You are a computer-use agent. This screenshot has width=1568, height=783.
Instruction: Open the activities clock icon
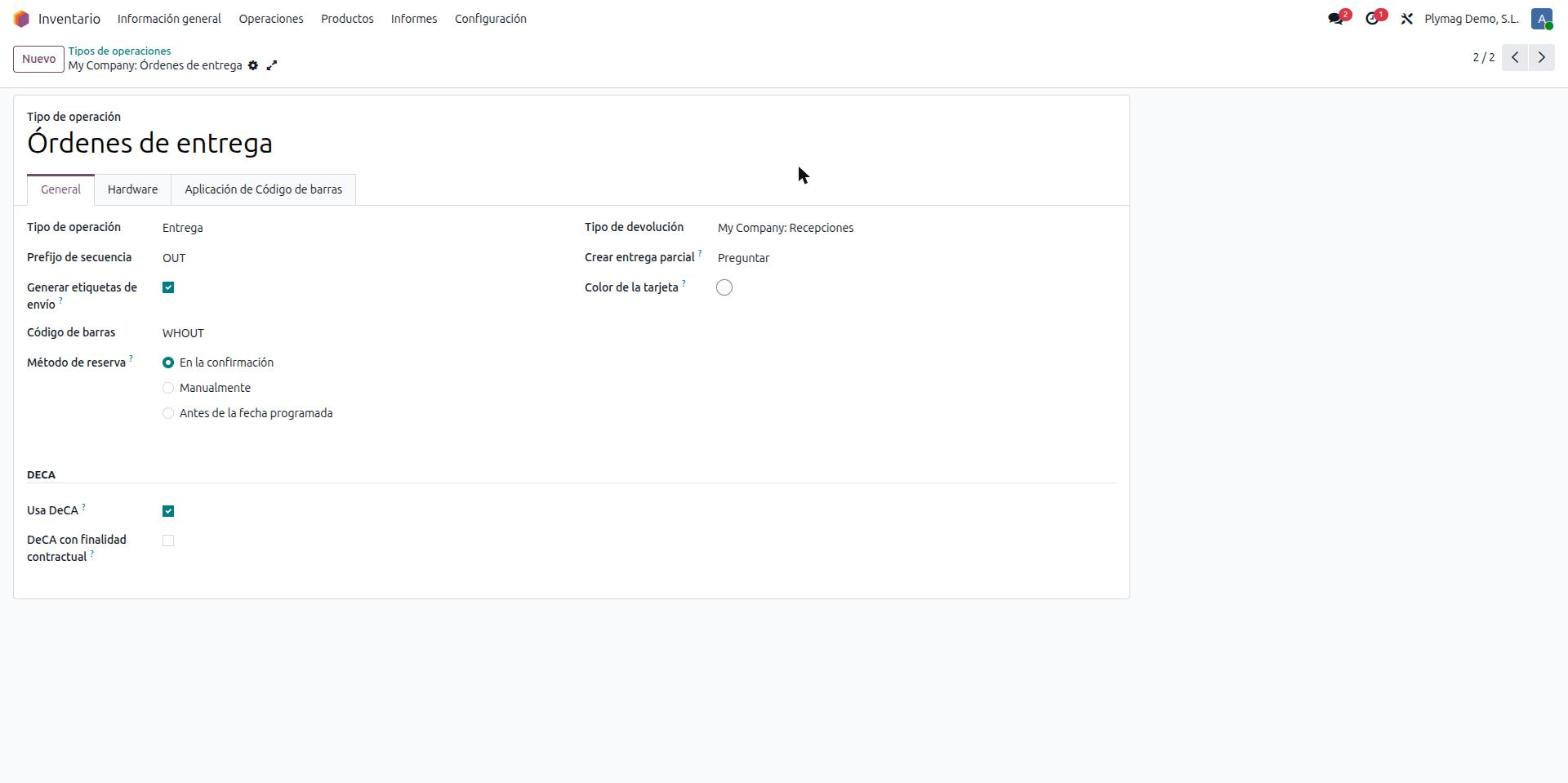[1373, 19]
